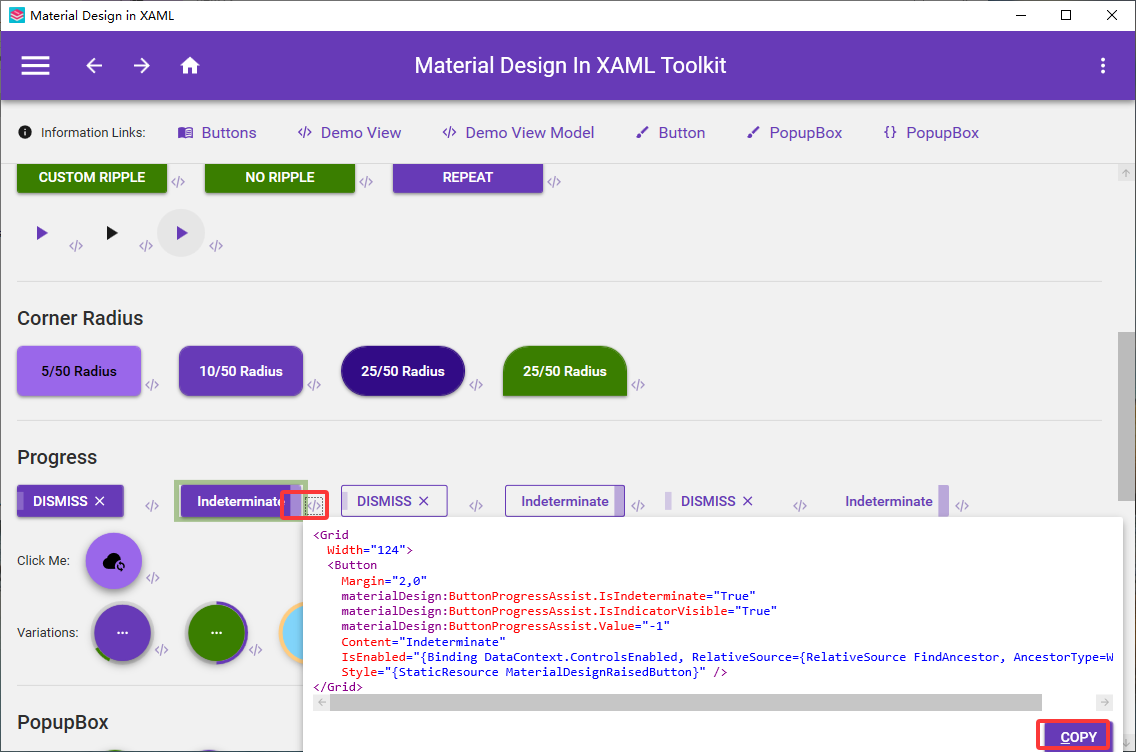Screen dimensions: 1136x752
Task: Show code for the black play icon
Action: (x=146, y=246)
